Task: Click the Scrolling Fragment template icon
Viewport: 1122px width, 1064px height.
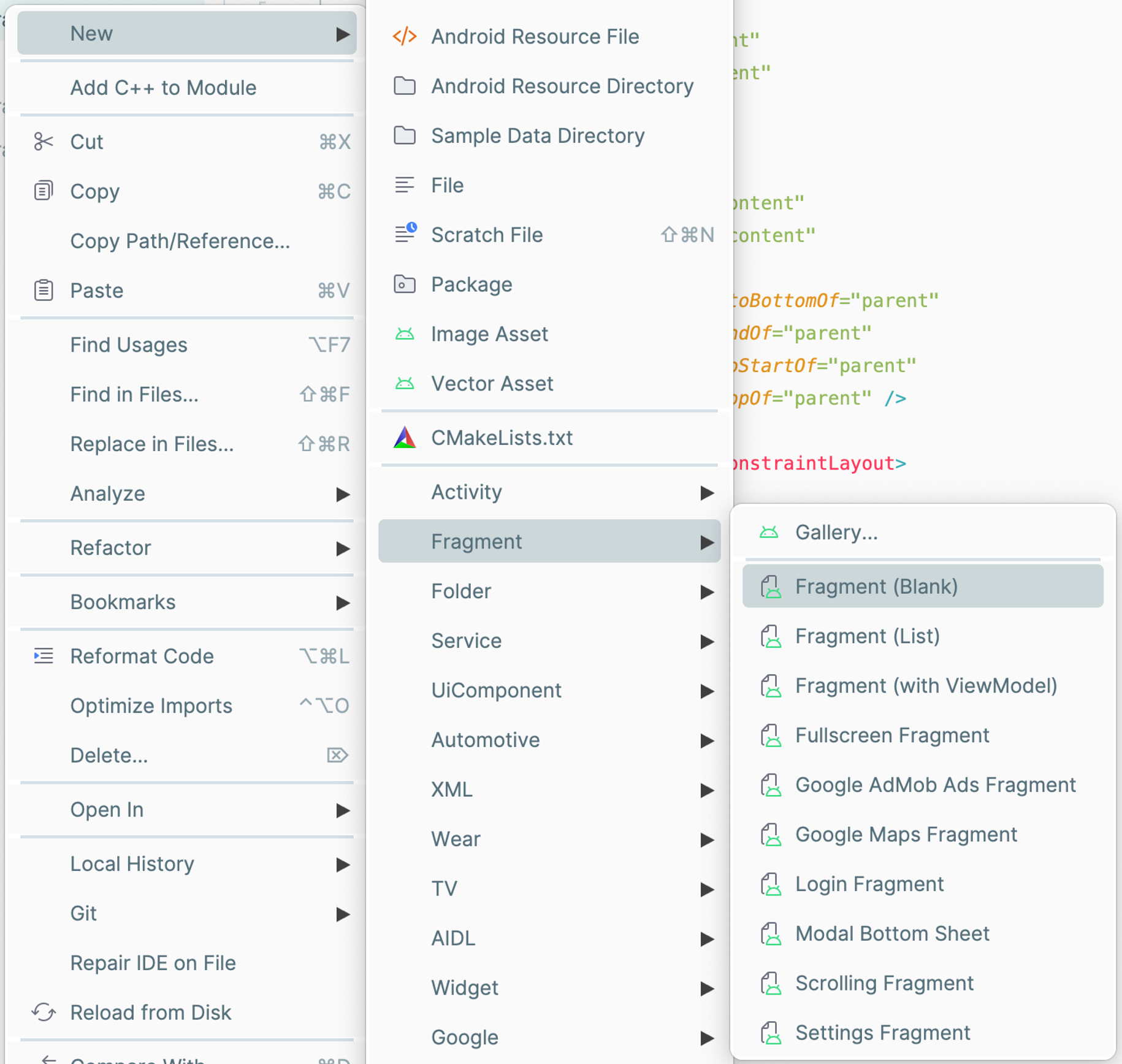Action: click(771, 984)
